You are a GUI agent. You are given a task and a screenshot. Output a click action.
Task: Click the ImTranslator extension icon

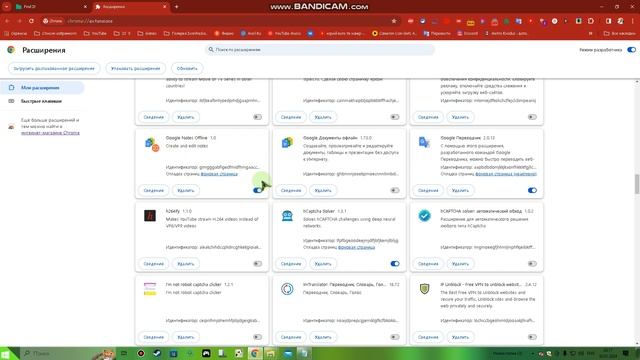coord(287,289)
